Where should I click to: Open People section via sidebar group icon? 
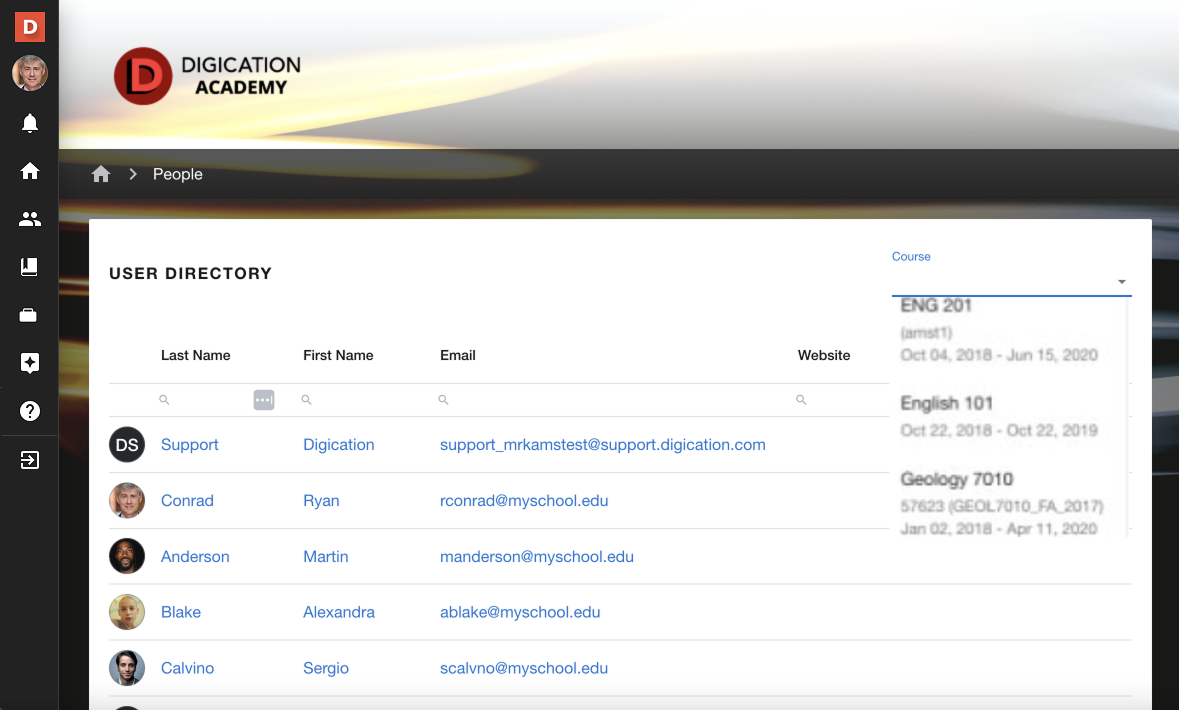30,219
